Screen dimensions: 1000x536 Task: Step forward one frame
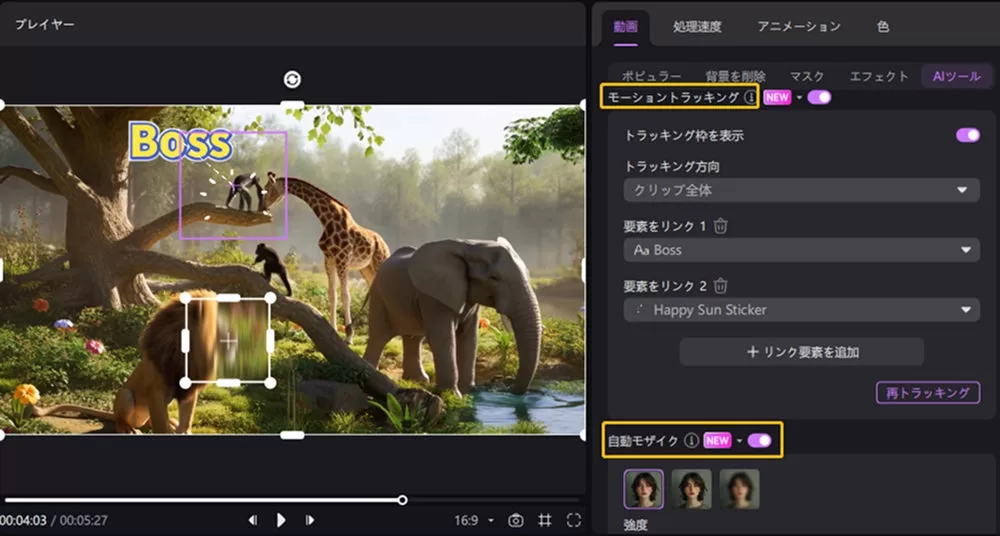point(310,520)
